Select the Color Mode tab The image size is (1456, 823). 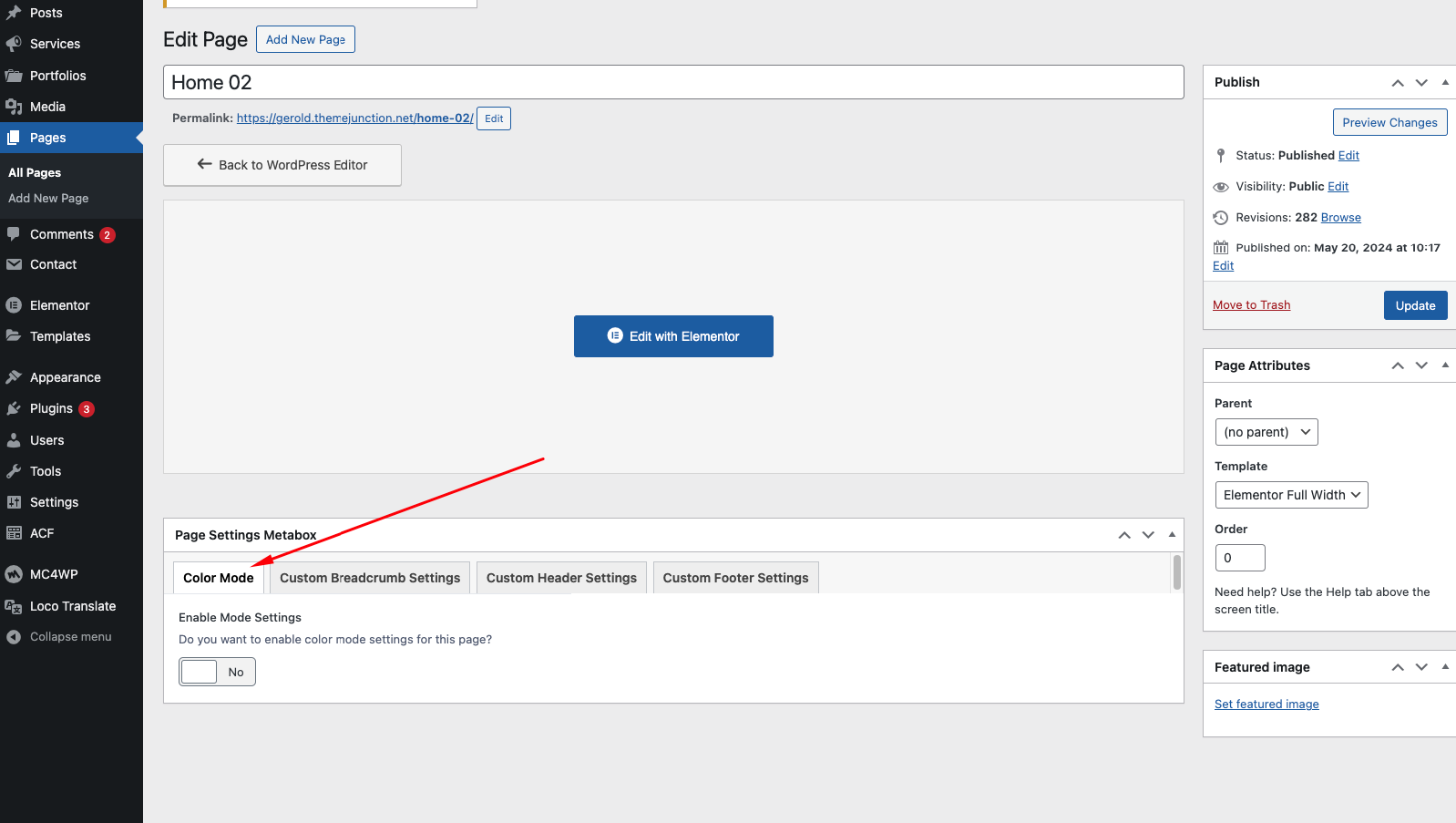click(219, 578)
